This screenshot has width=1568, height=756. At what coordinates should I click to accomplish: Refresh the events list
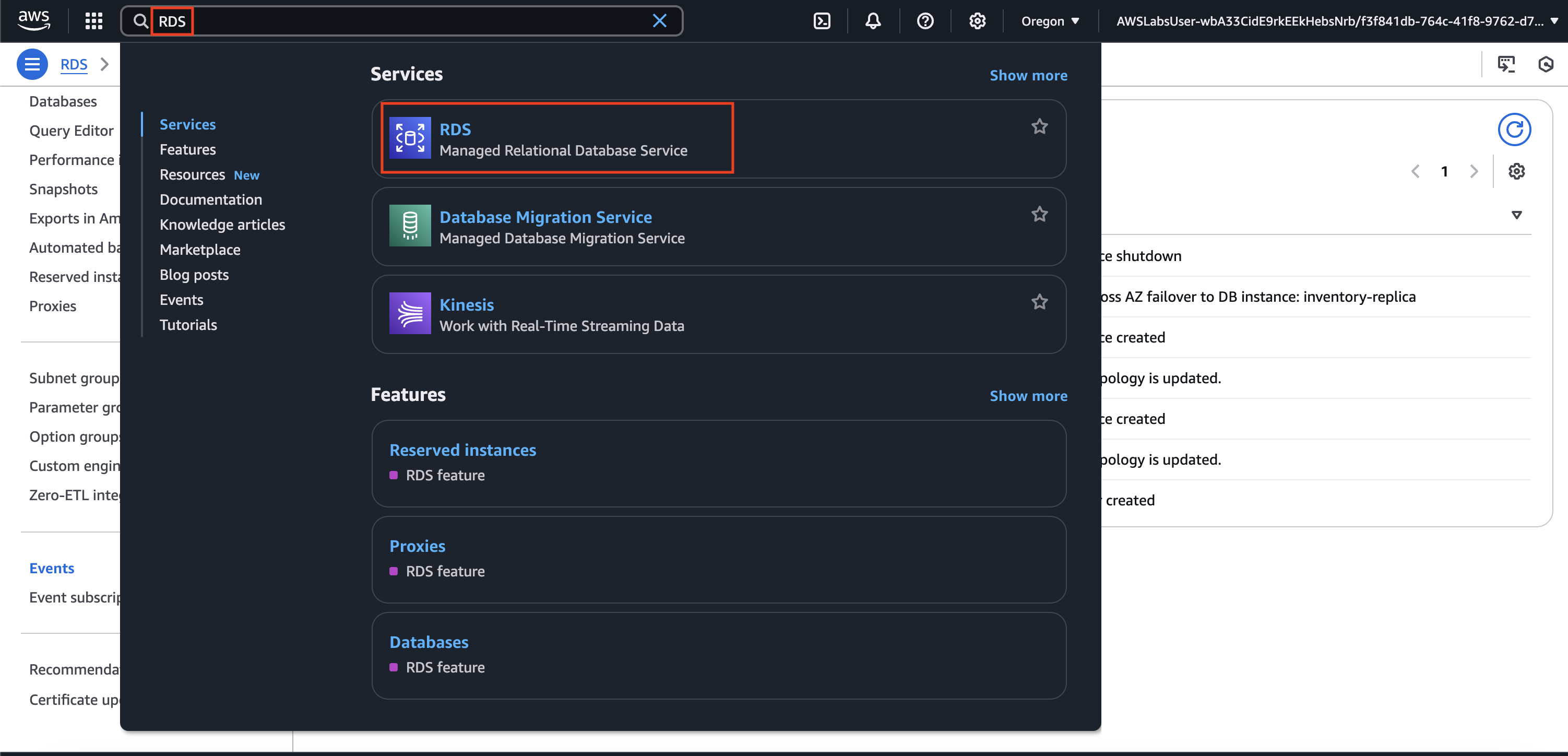pos(1514,129)
